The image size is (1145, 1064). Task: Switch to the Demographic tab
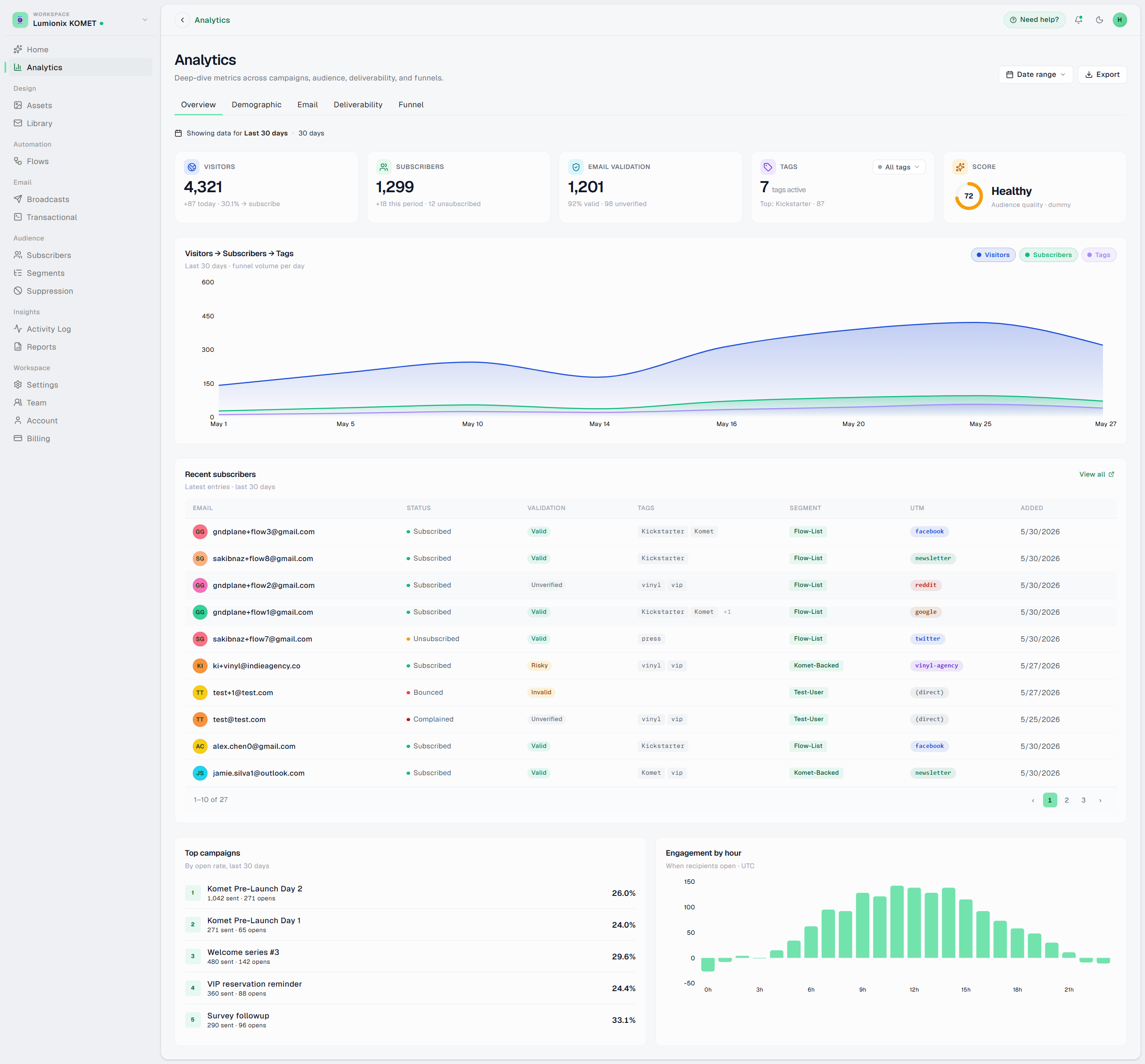[256, 105]
